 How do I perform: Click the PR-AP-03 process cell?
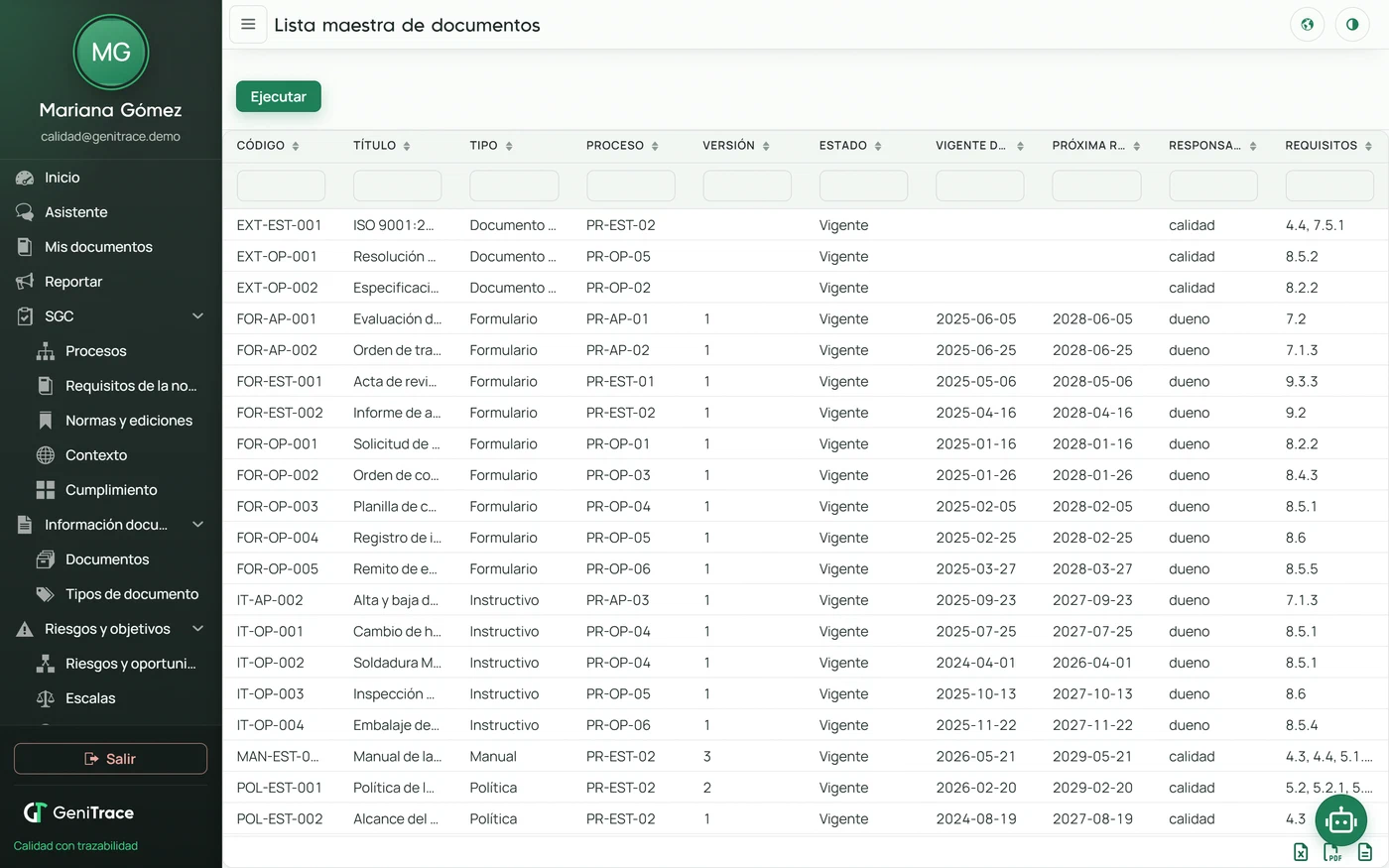617,600
